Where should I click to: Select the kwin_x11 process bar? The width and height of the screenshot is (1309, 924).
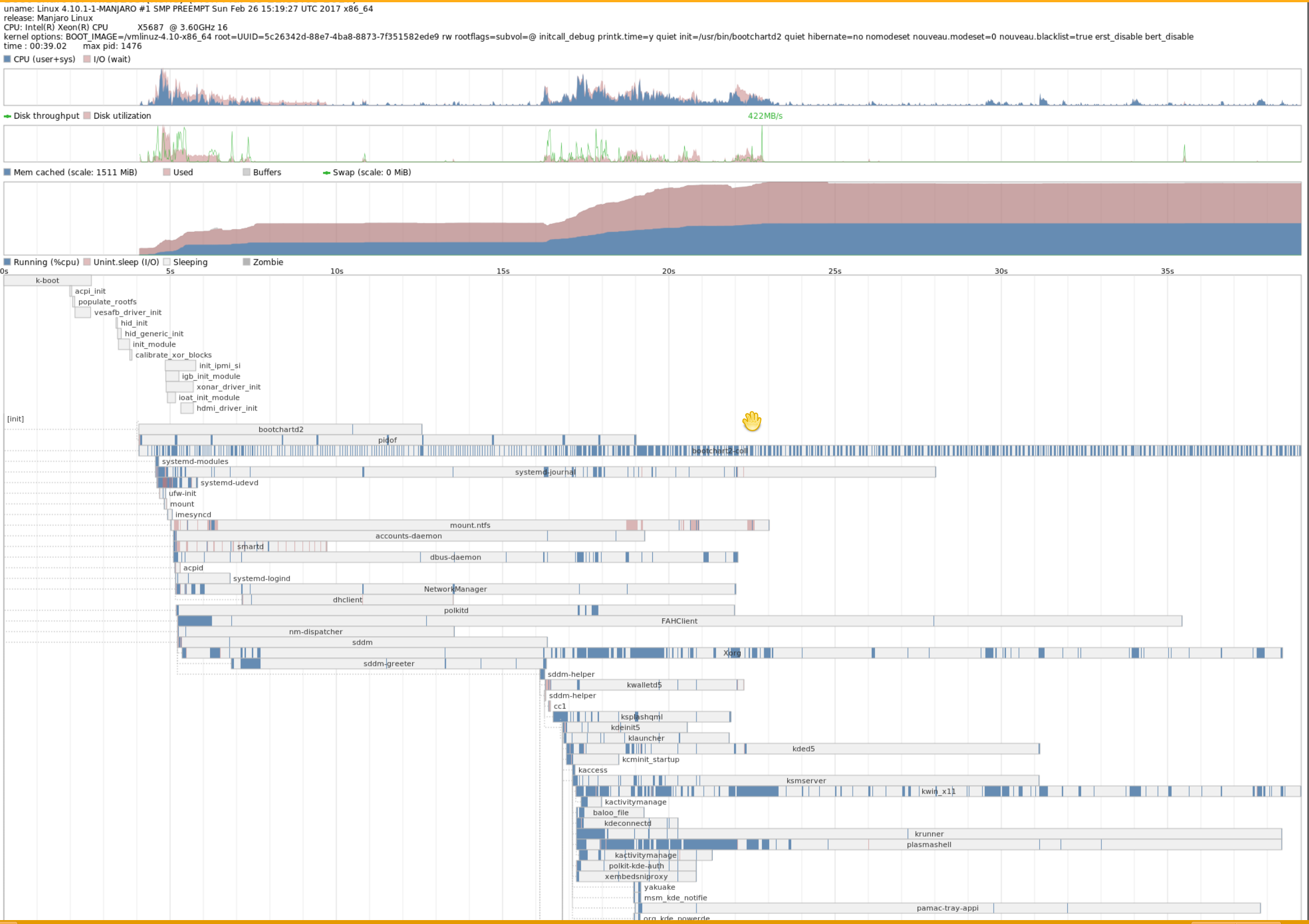938,792
